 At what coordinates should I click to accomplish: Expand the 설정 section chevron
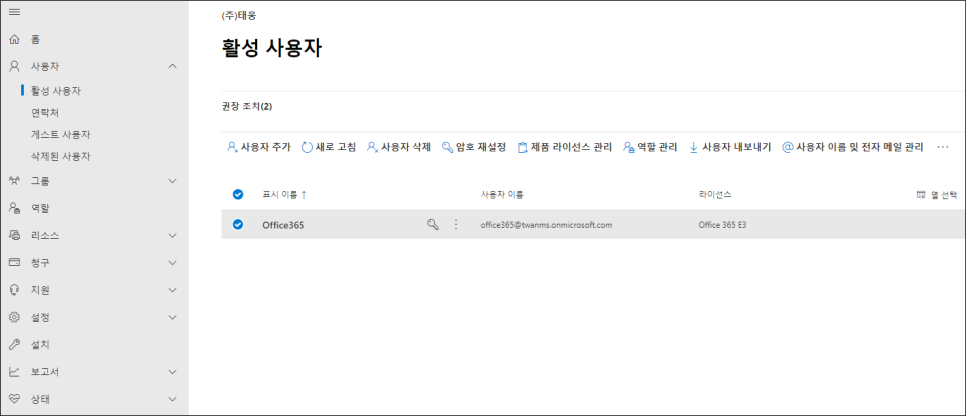pyautogui.click(x=172, y=317)
